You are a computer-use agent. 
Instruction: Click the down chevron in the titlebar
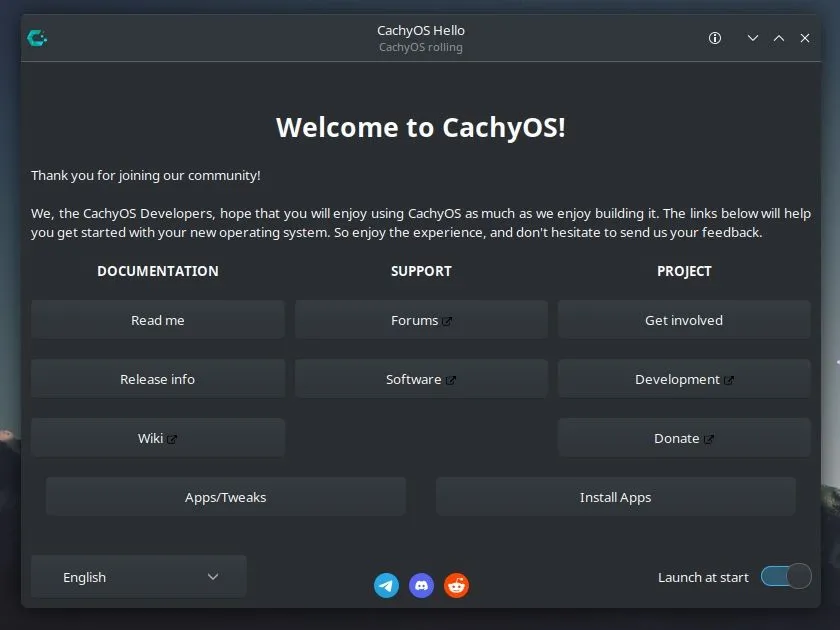click(752, 37)
